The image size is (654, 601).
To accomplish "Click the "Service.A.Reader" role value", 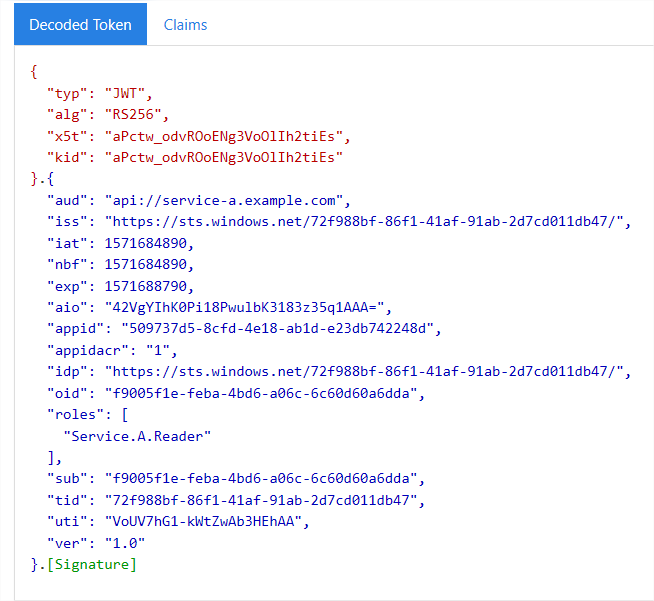I will click(x=137, y=436).
